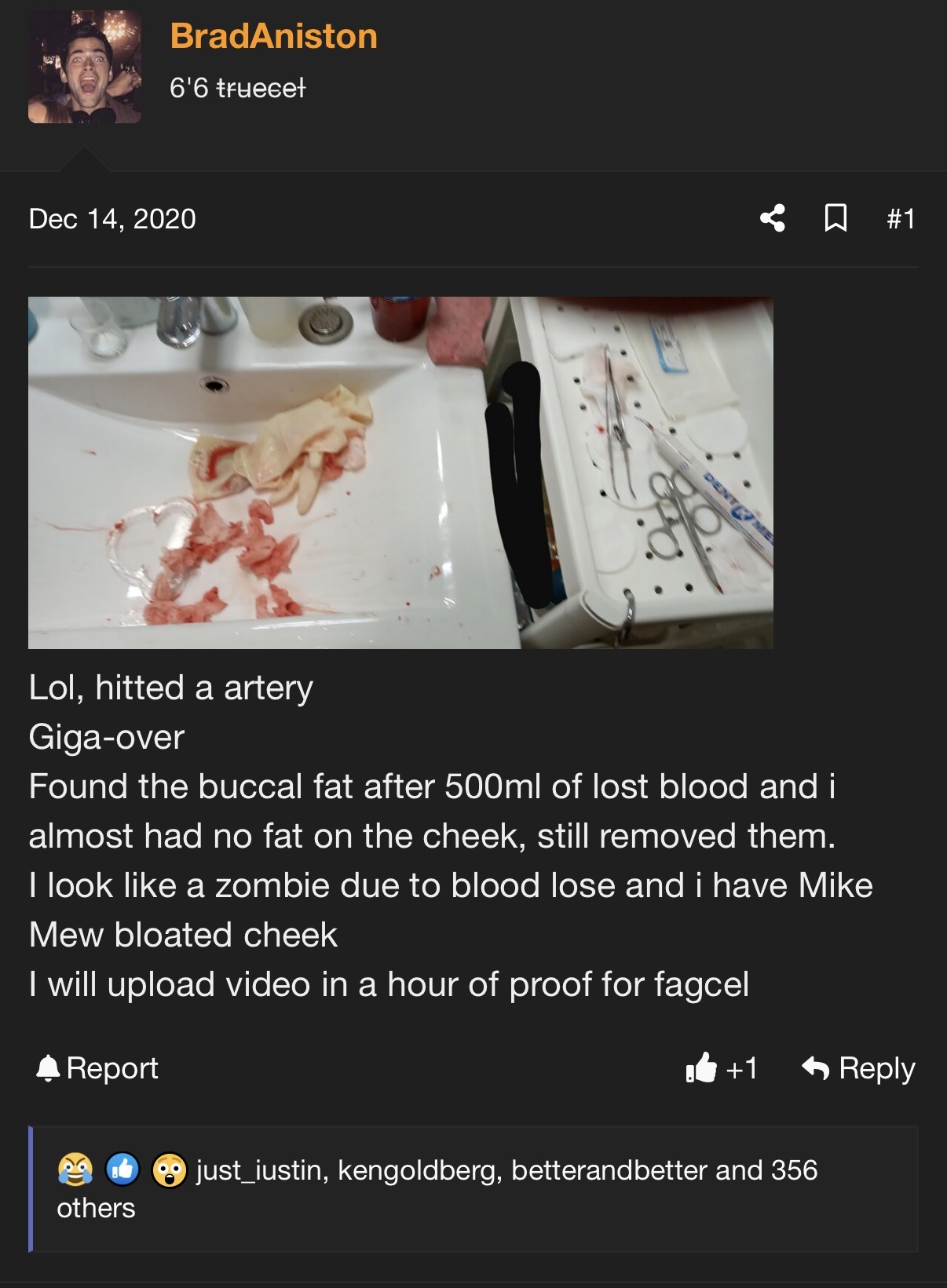Bookmark this post with the bookmark icon

(x=835, y=218)
